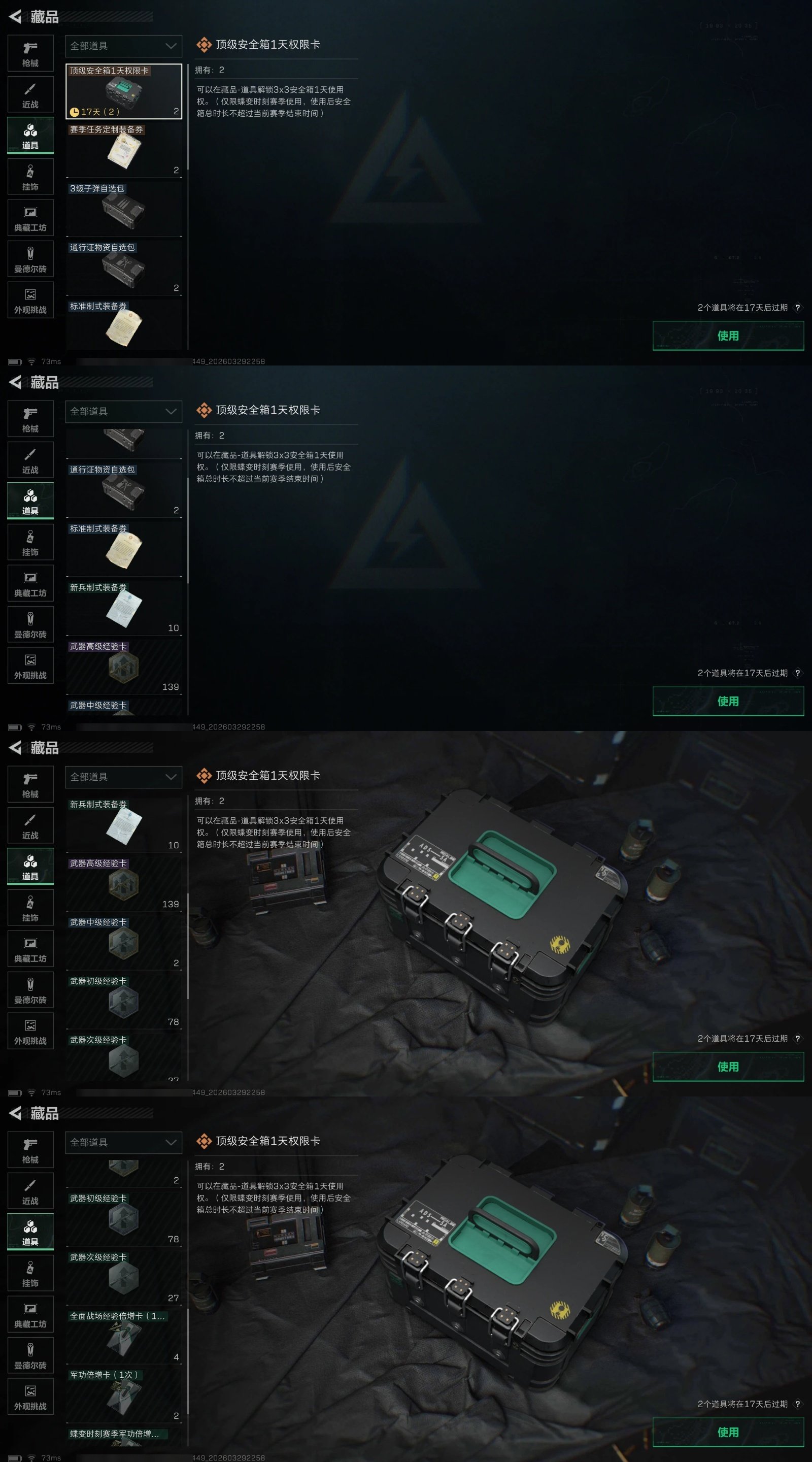
Task: Select the 赛季任务定制装备券 item
Action: 124,150
